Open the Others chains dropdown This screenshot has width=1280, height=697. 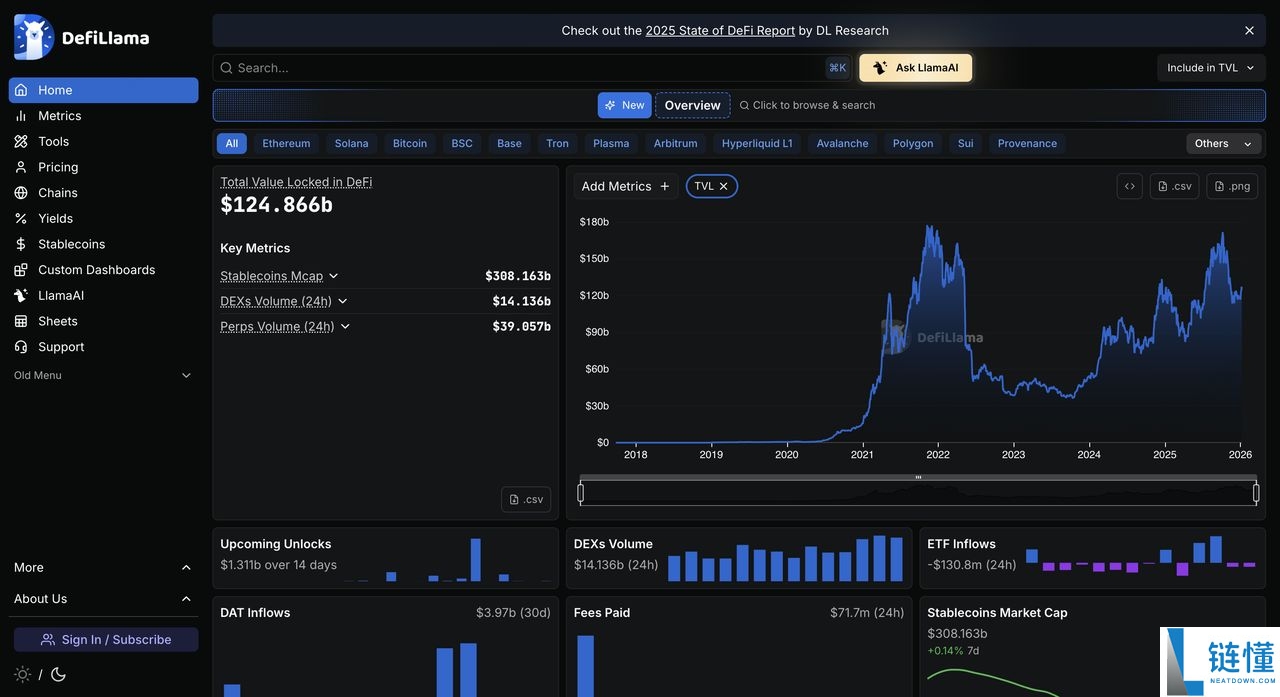(x=1223, y=144)
